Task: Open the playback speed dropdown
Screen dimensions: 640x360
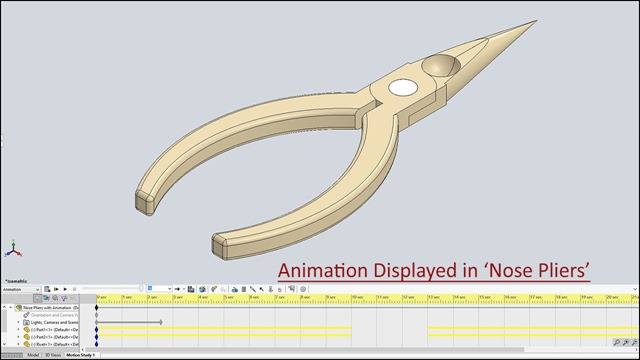Action: [159, 289]
